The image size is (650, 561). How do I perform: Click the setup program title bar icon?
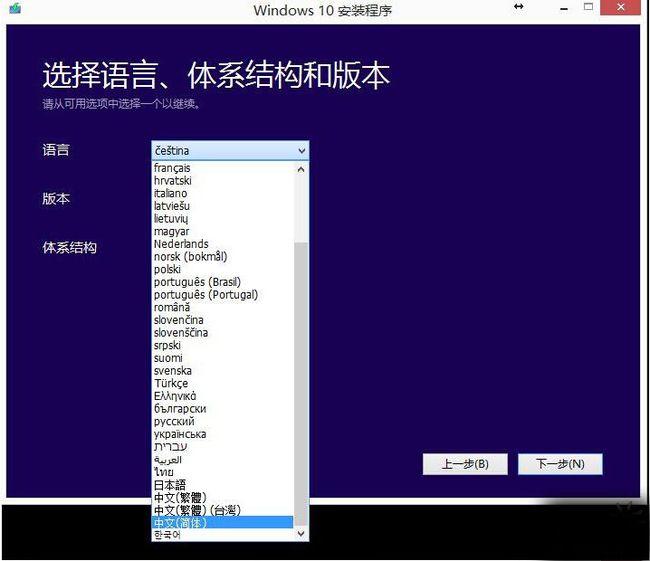(x=15, y=8)
